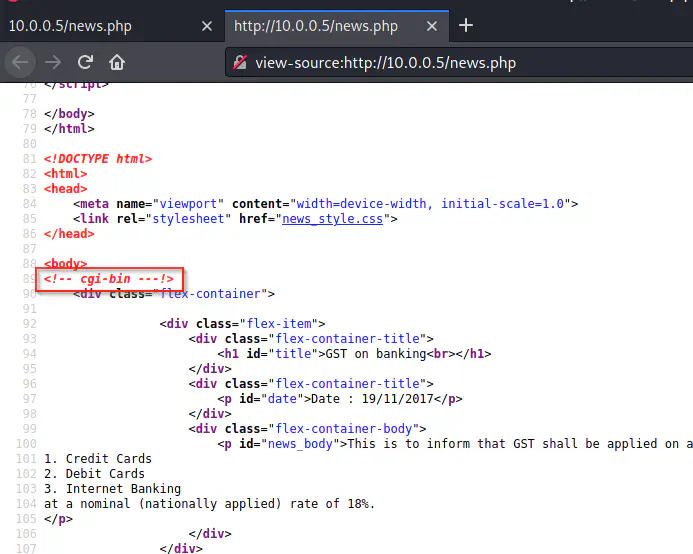Image resolution: width=693 pixels, height=554 pixels.
Task: Go to the Home page
Action: pyautogui.click(x=117, y=62)
